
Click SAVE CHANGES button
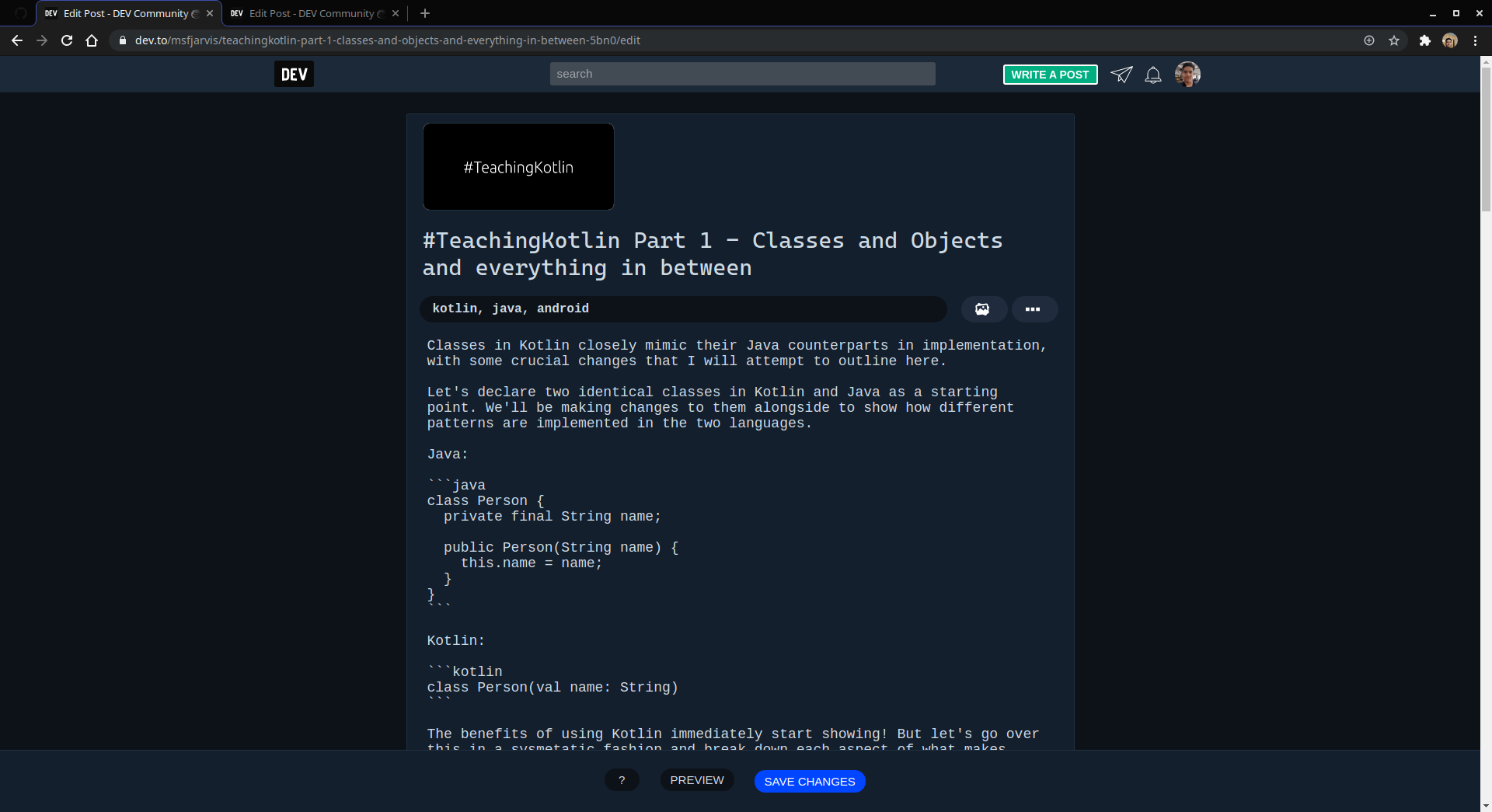810,781
